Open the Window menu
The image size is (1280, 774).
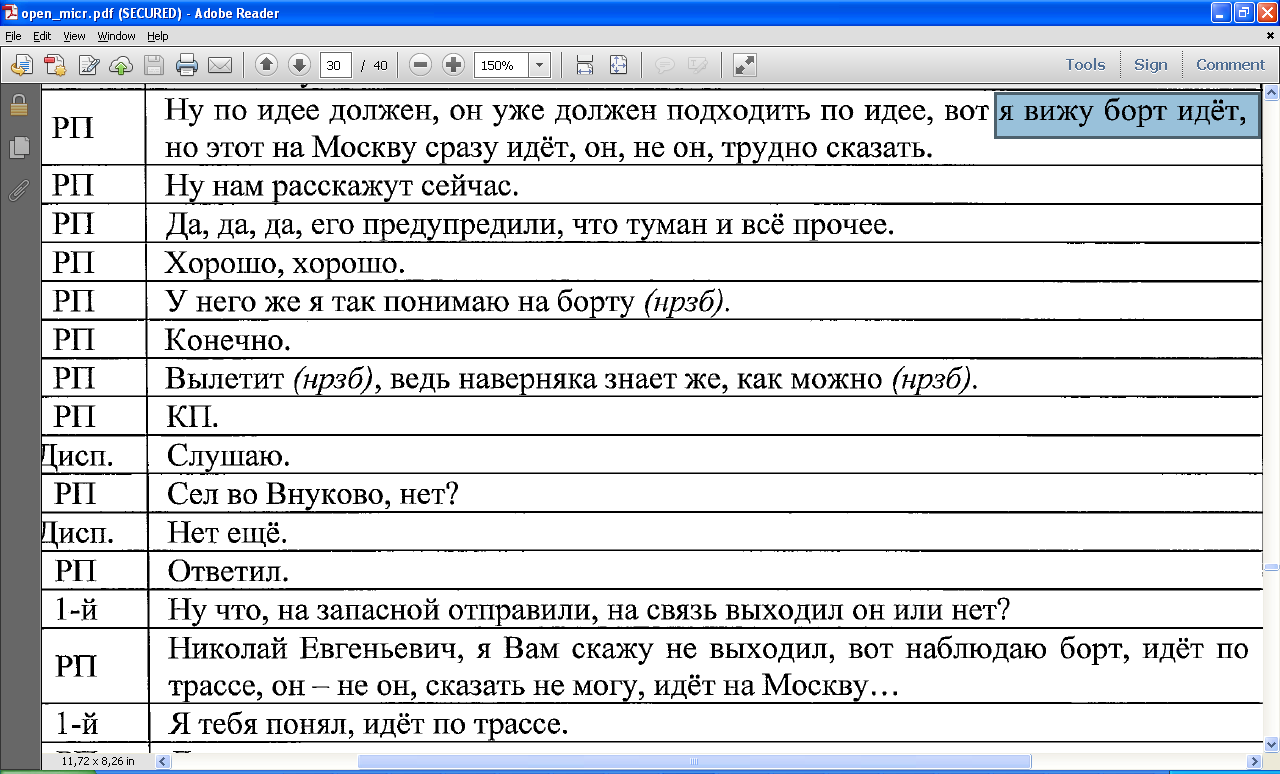pyautogui.click(x=116, y=36)
